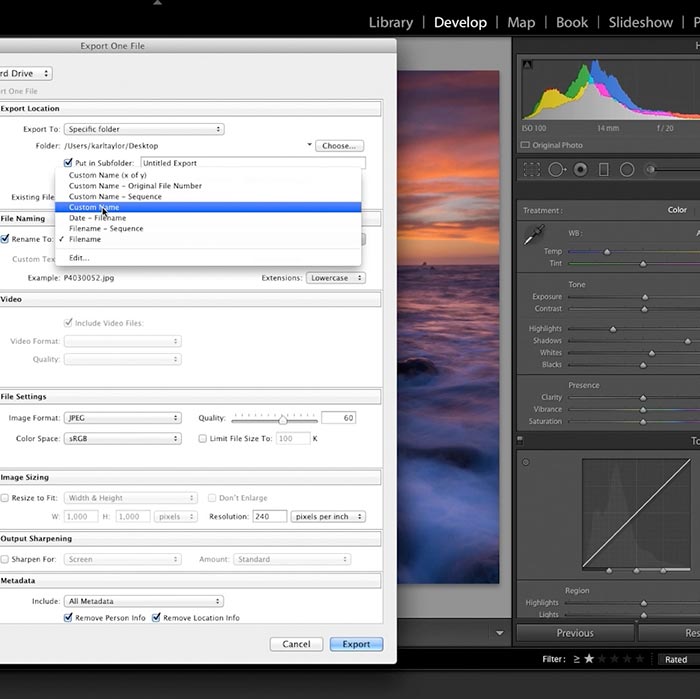Screen dimensions: 700x699
Task: Click the Resolution field showing 240
Action: coord(270,516)
